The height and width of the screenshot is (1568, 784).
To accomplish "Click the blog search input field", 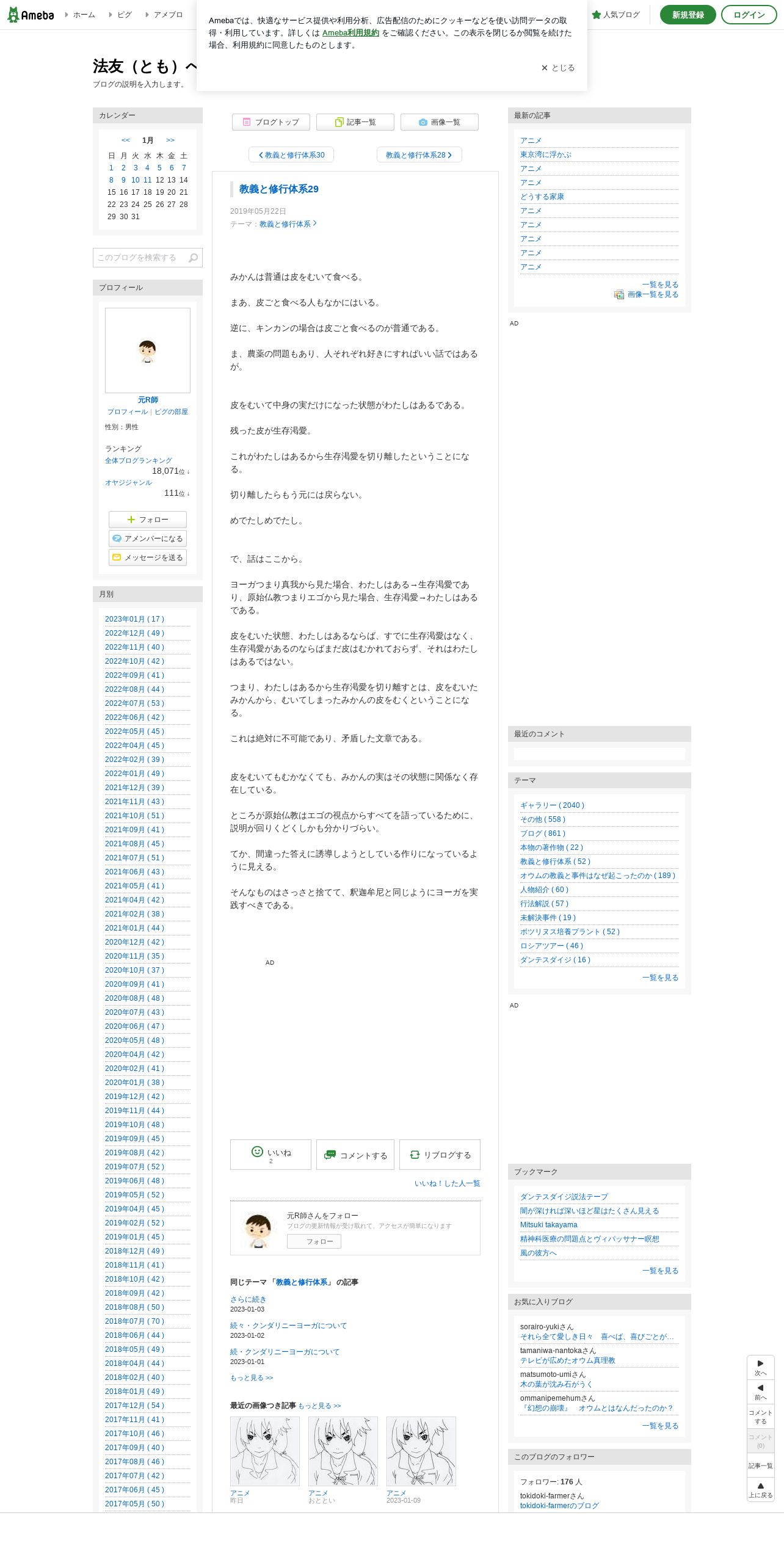I will [140, 258].
